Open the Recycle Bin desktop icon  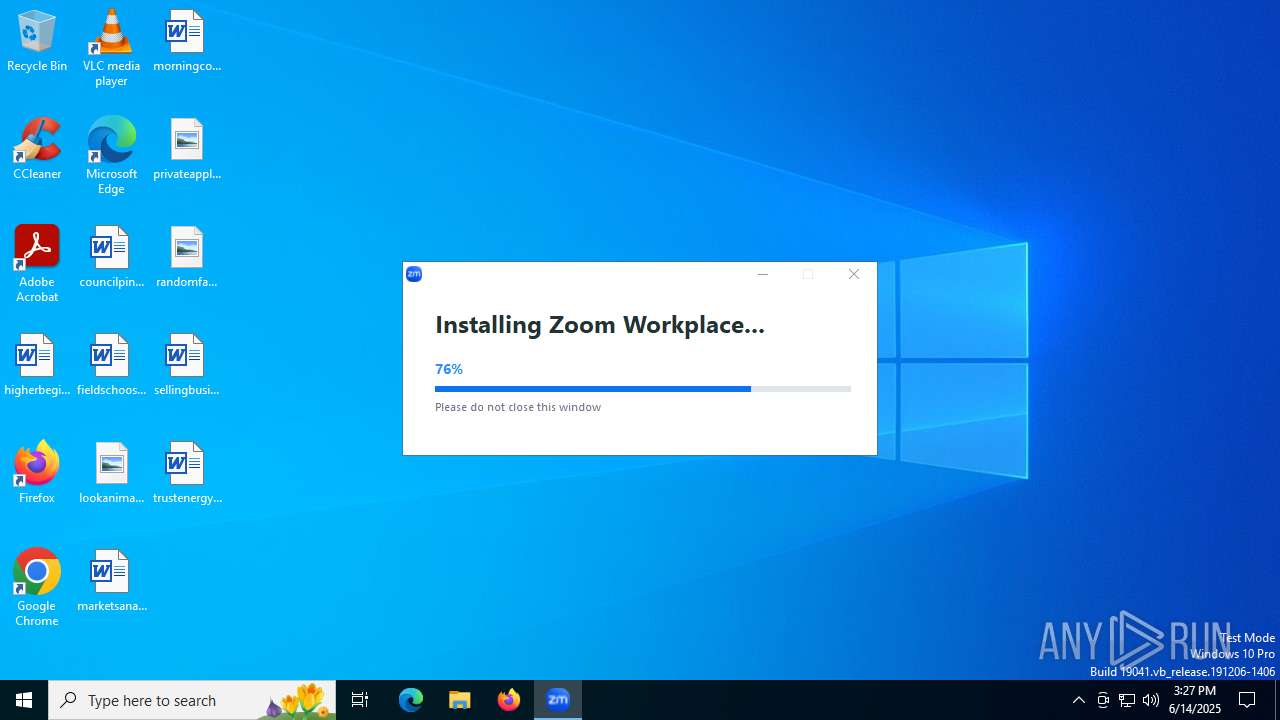(37, 41)
